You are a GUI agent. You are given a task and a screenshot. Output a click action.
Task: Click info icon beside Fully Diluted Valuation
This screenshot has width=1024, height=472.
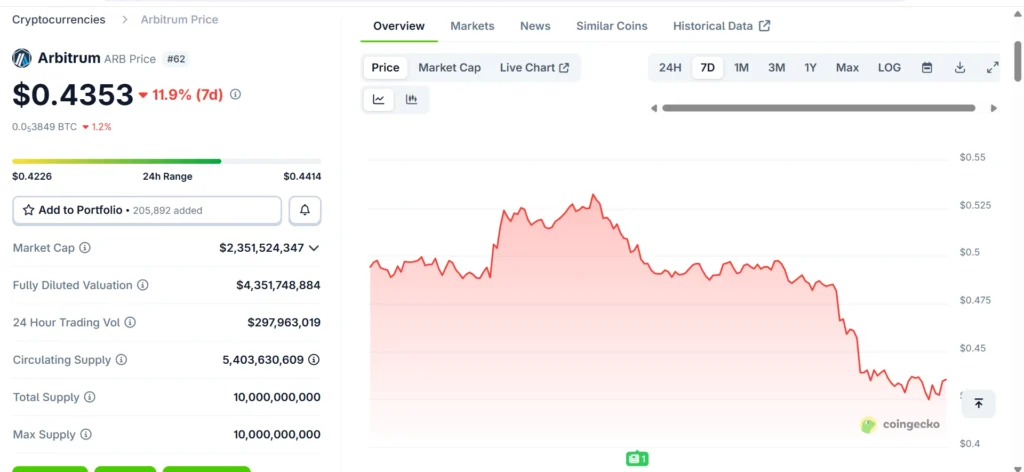pos(142,285)
